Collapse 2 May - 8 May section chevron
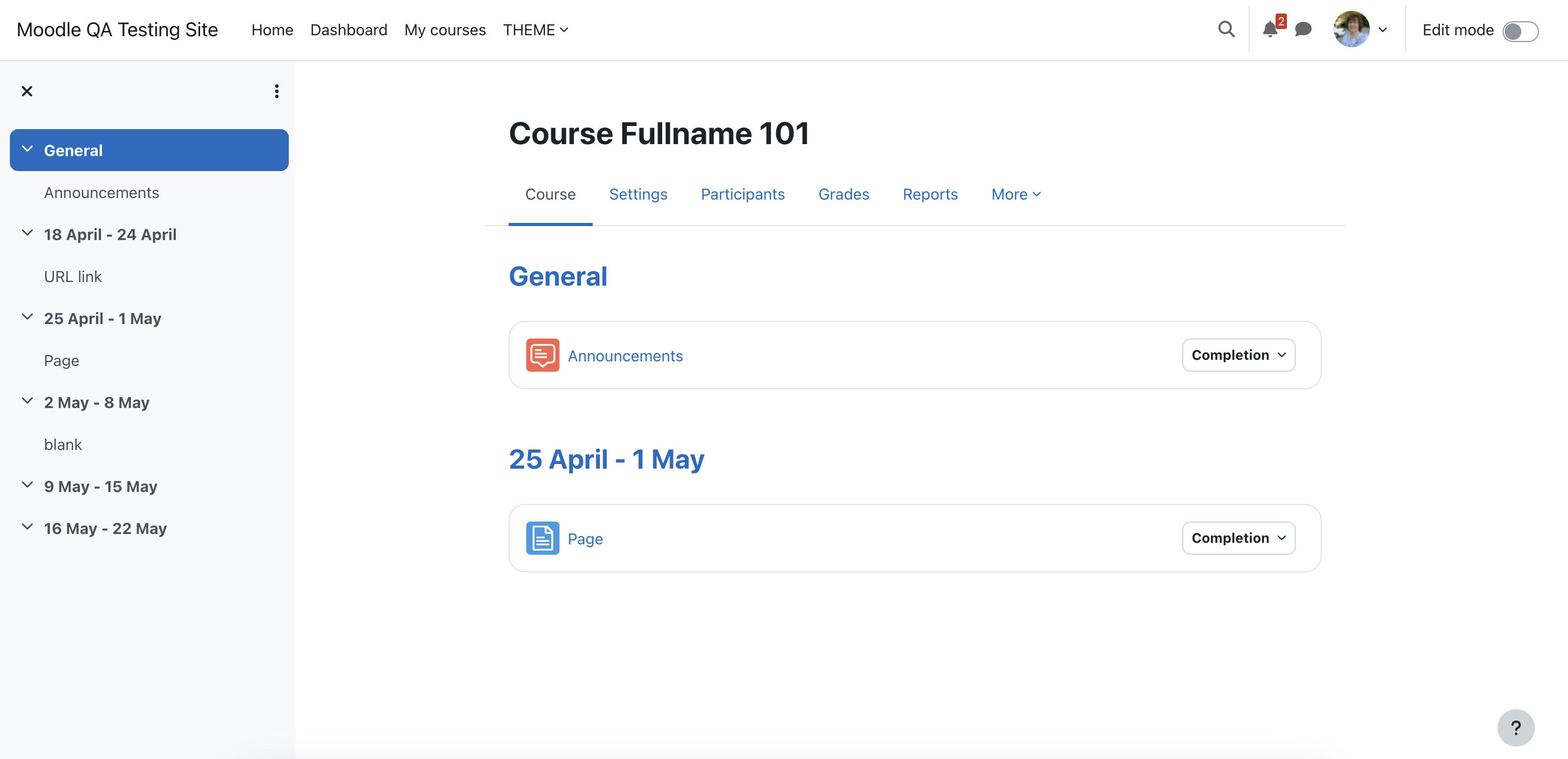Screen dimensions: 1568x759 (27, 401)
